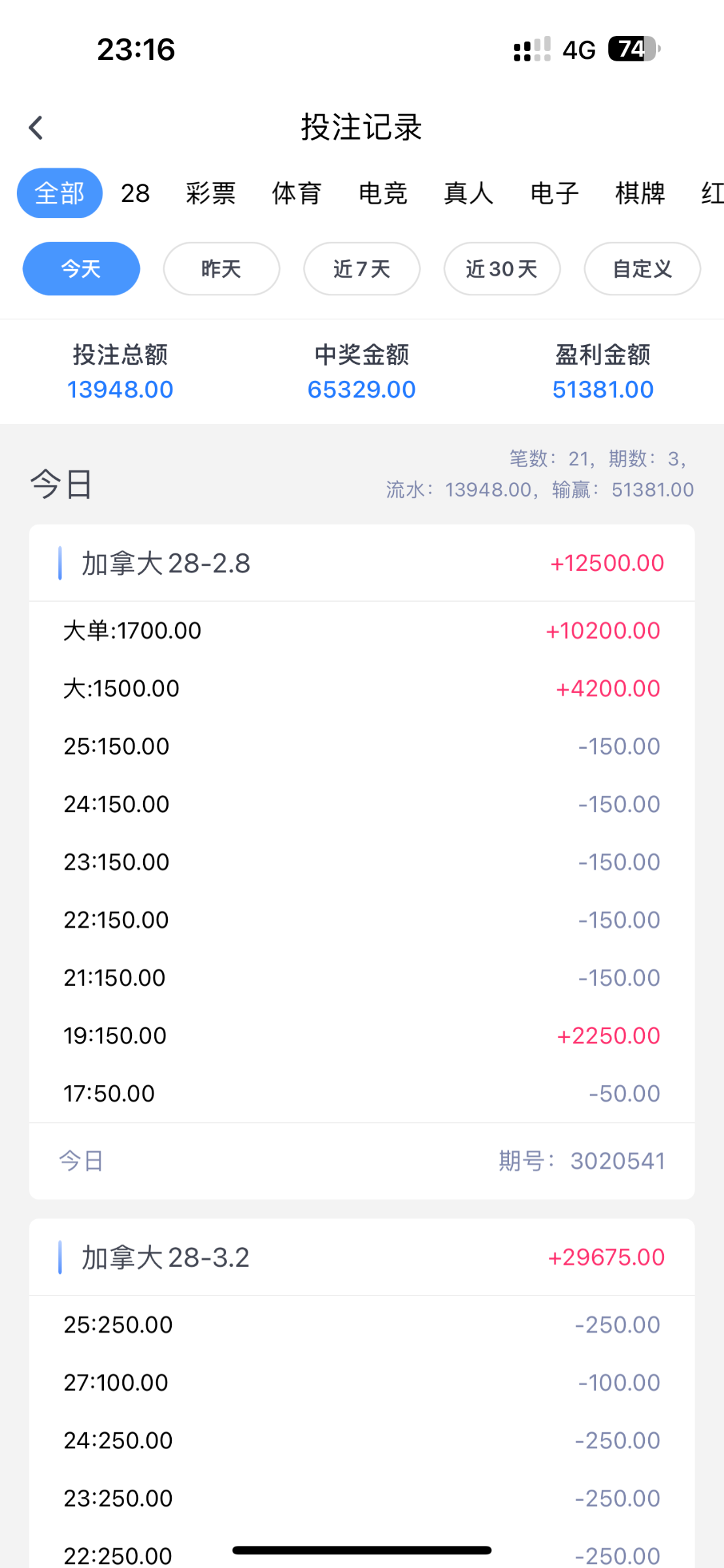724x1568 pixels.
Task: Switch to the 电子 tab
Action: point(555,193)
